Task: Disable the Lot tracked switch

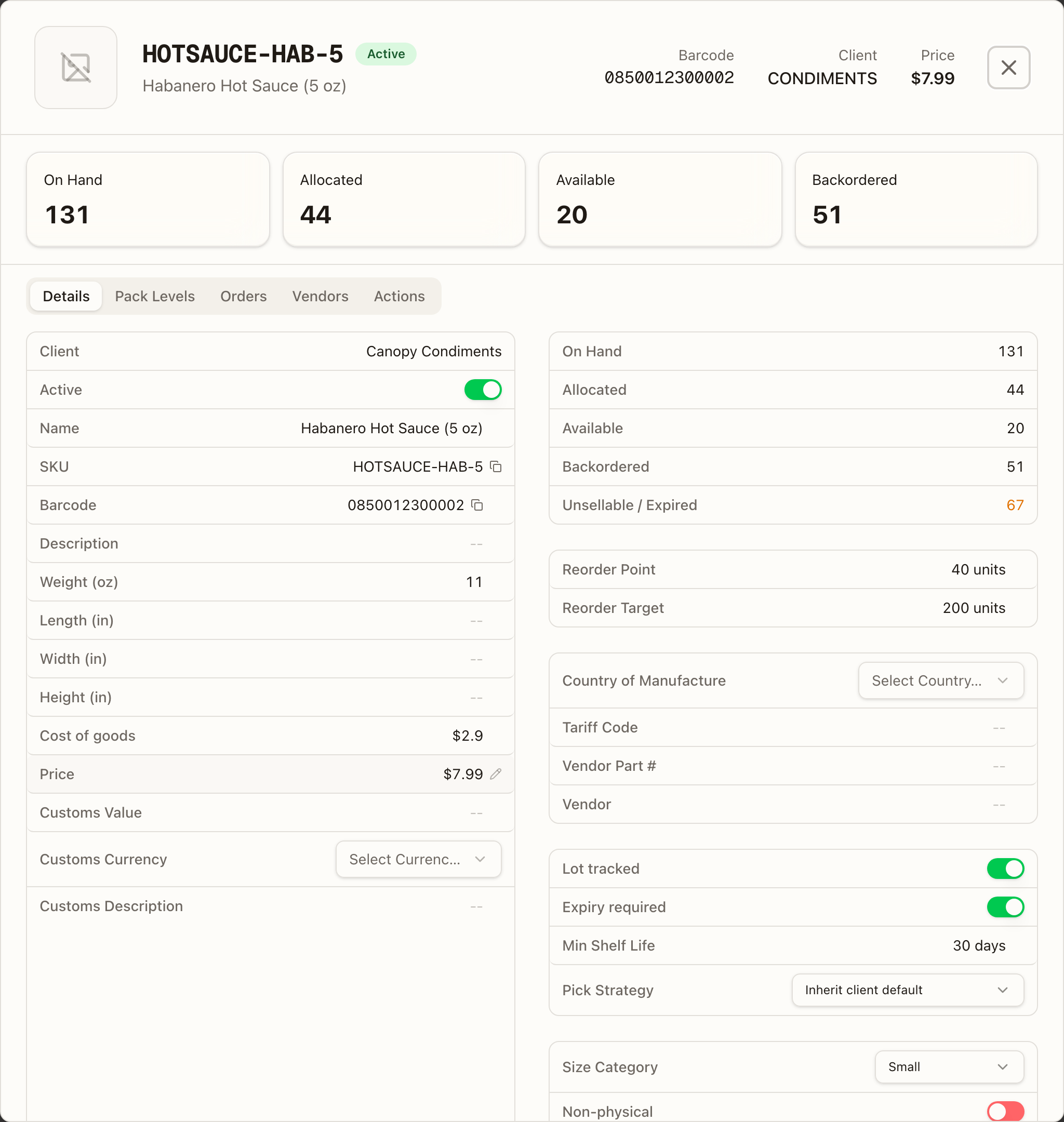Action: [x=1005, y=869]
